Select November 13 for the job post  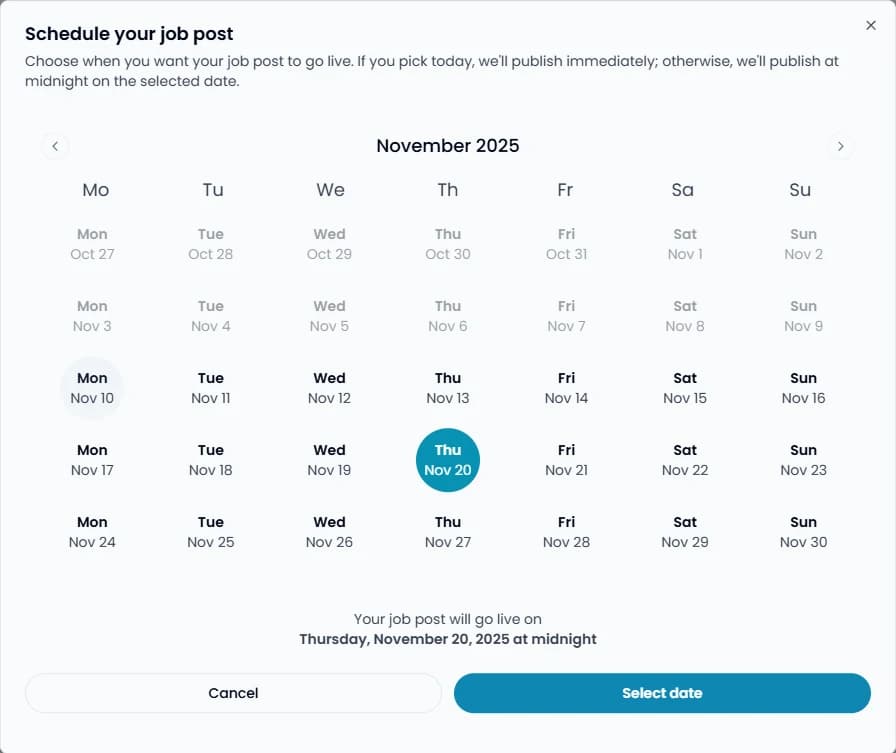tap(447, 388)
